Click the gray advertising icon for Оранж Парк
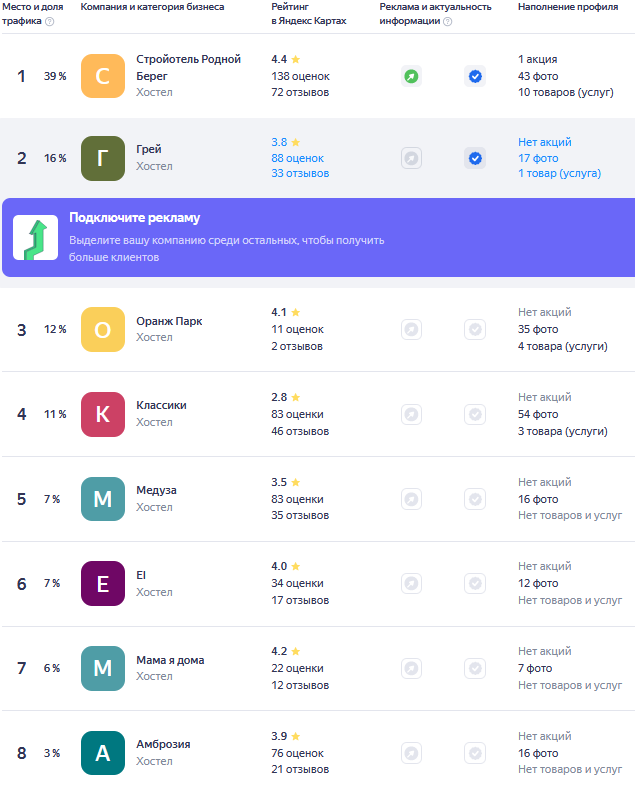The height and width of the screenshot is (795, 635). (x=411, y=330)
